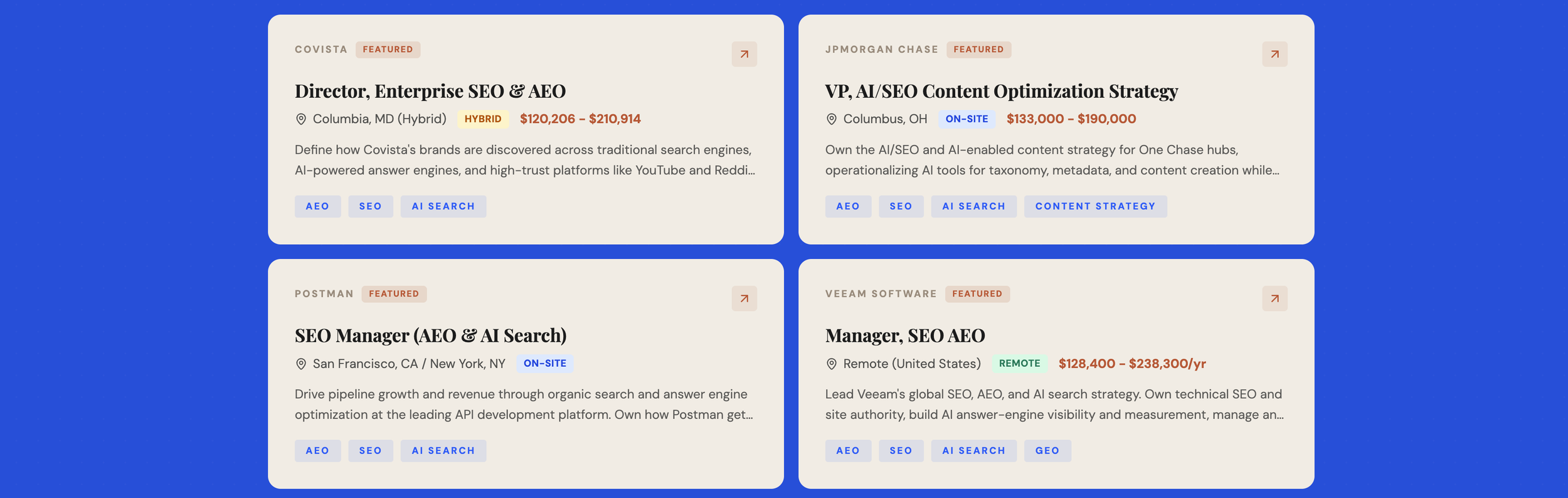Image resolution: width=1568 pixels, height=498 pixels.
Task: Open the Covista job external link arrow
Action: (744, 54)
